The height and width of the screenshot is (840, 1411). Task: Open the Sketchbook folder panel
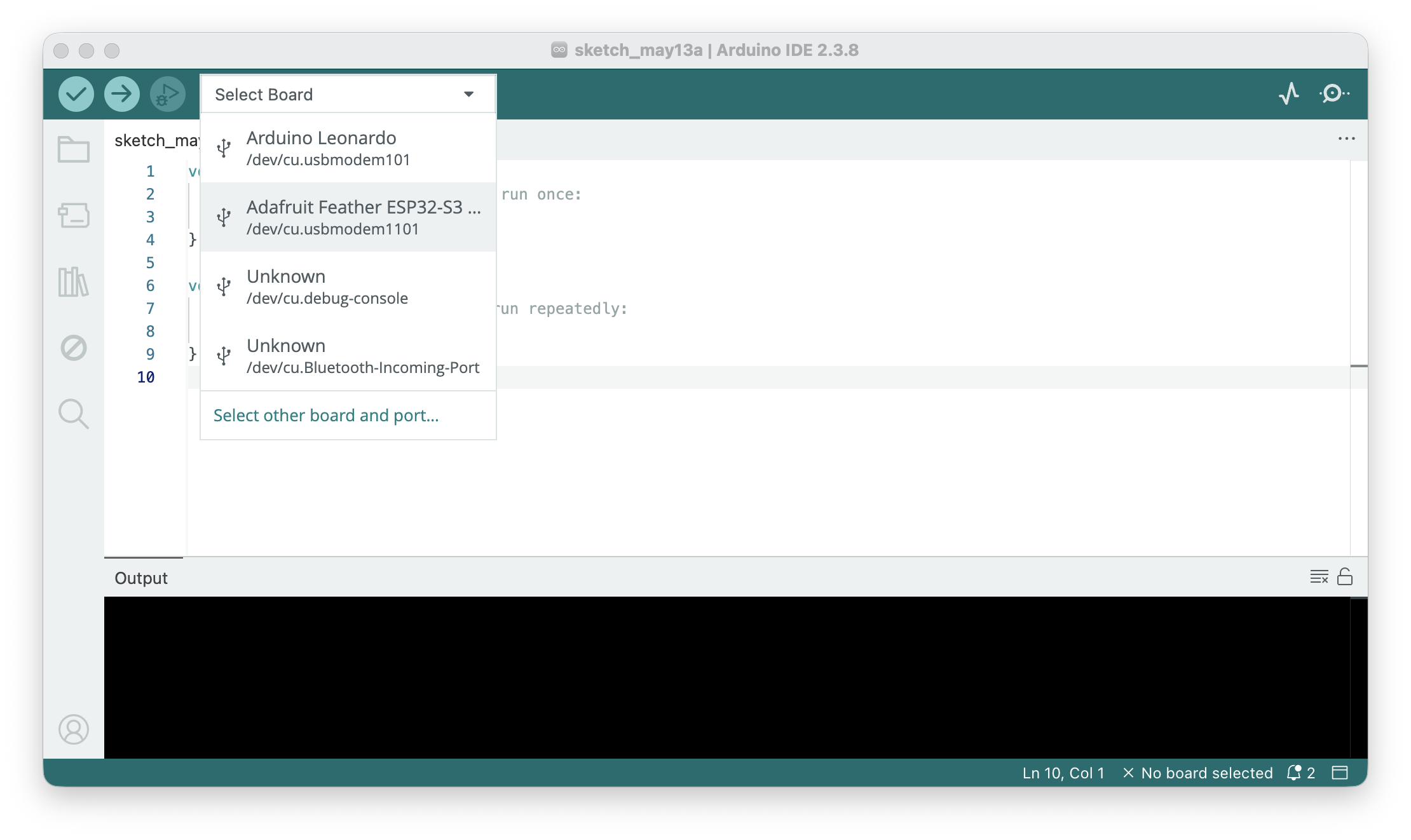pyautogui.click(x=74, y=149)
